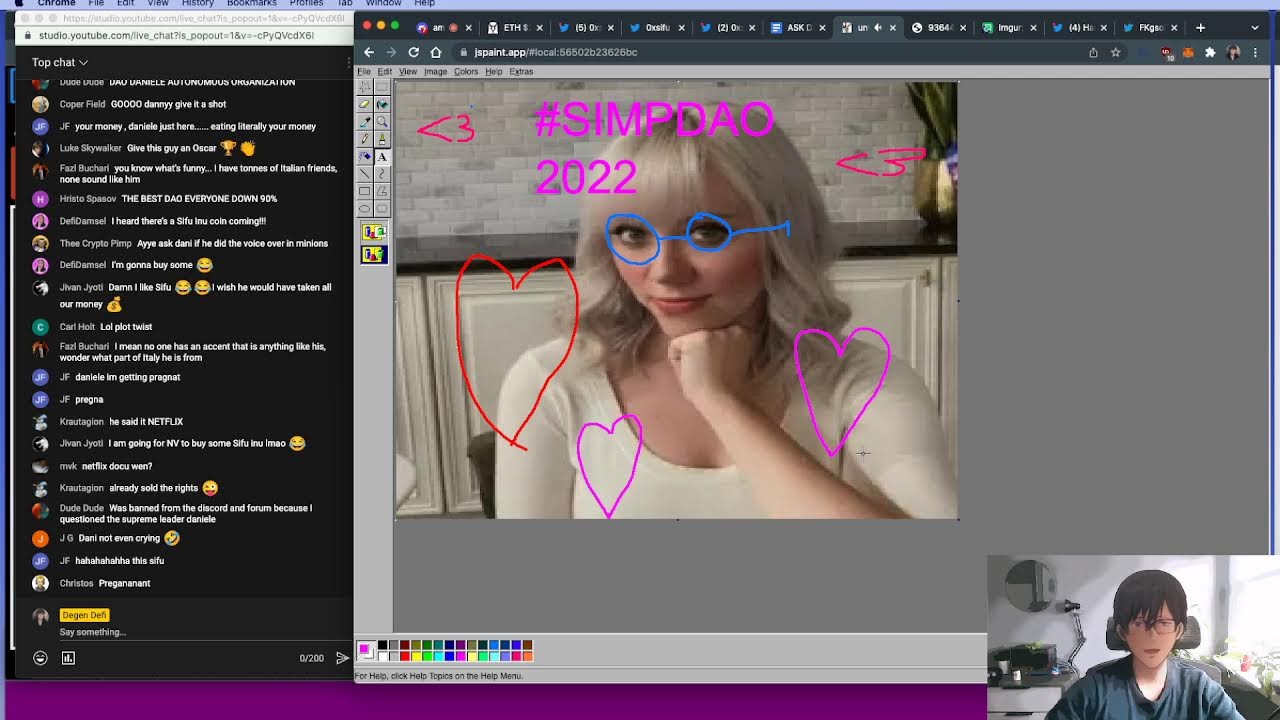Switch to the 0xsifu Twitter tab
Image resolution: width=1280 pixels, height=720 pixels.
[x=658, y=28]
